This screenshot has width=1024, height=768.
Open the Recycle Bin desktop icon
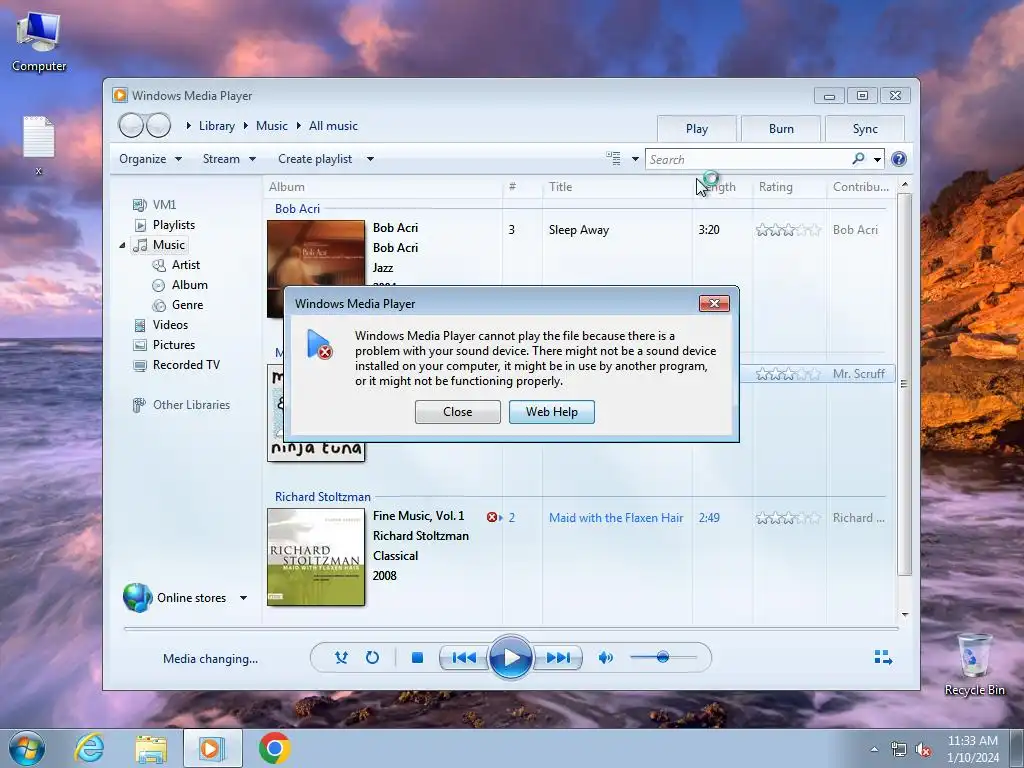click(x=974, y=664)
